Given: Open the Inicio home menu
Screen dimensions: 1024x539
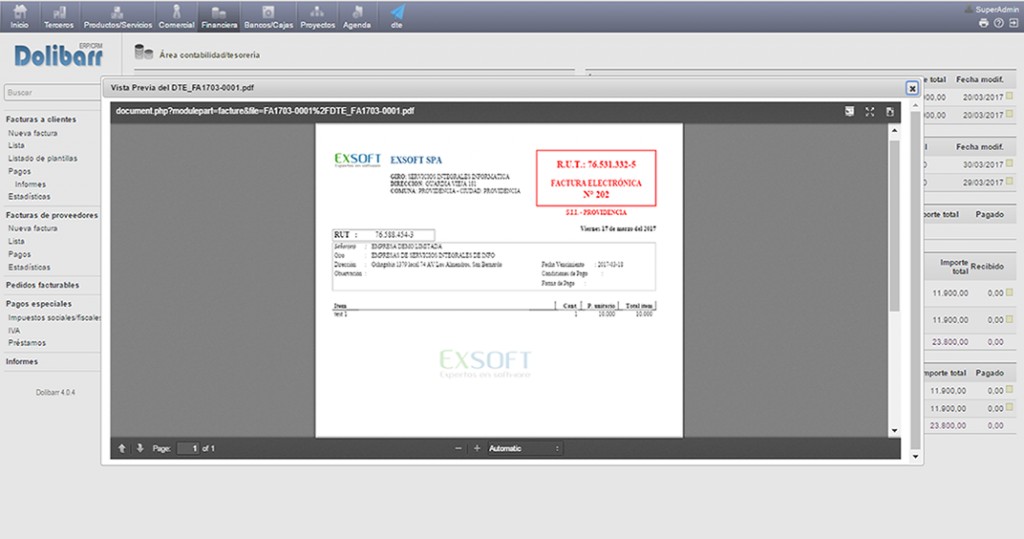Looking at the screenshot, I should click(x=20, y=16).
